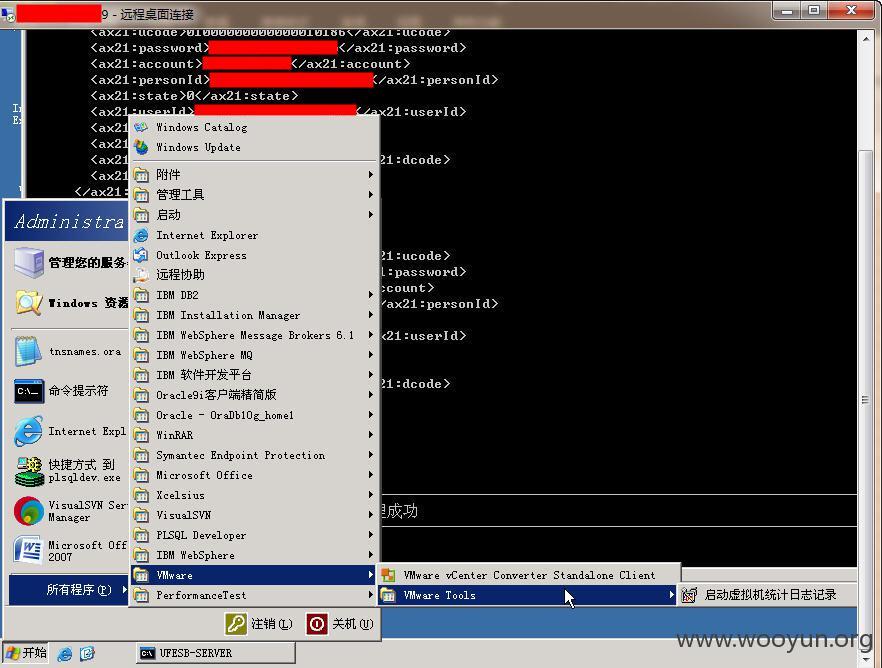882x668 pixels.
Task: Open the IBM WebSphere Message Brokers 6.1 entry
Action: [x=254, y=335]
